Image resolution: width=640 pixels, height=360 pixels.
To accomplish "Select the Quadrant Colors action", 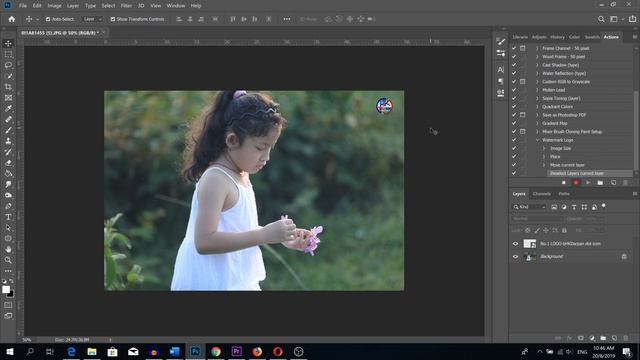I will tap(558, 107).
